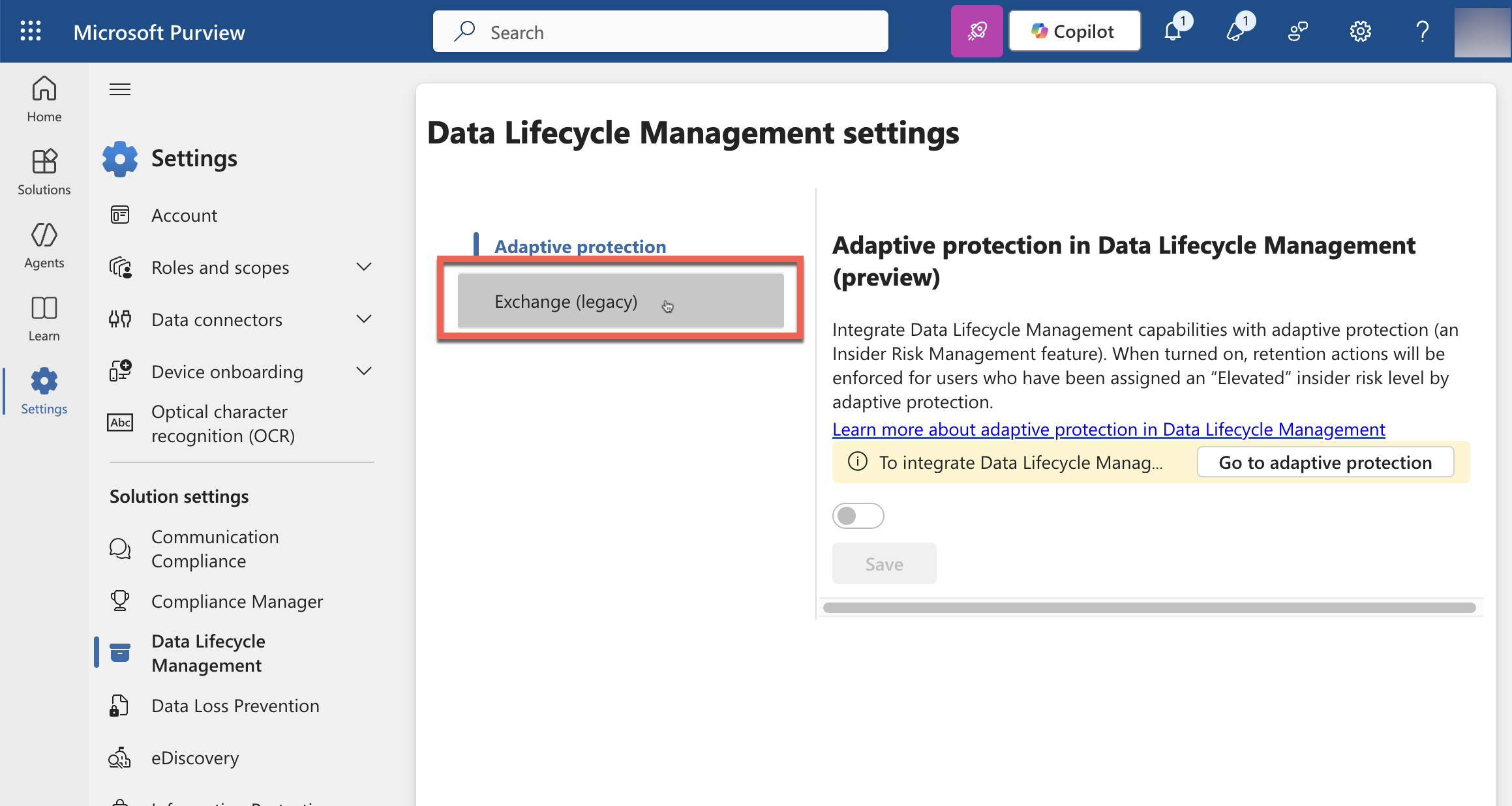This screenshot has height=806, width=1512.
Task: Select the Exchange (legacy) tab
Action: click(x=620, y=301)
